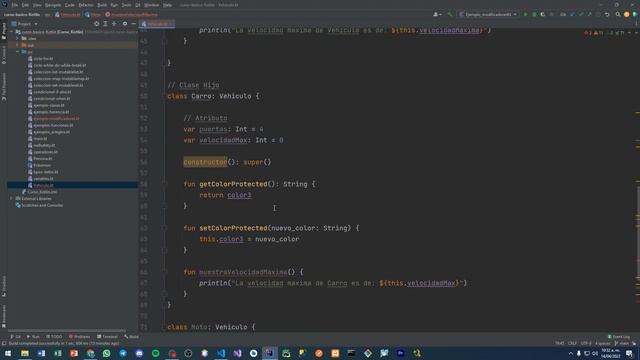Open Chrome from the taskbar
640x360 pixels.
point(90,353)
